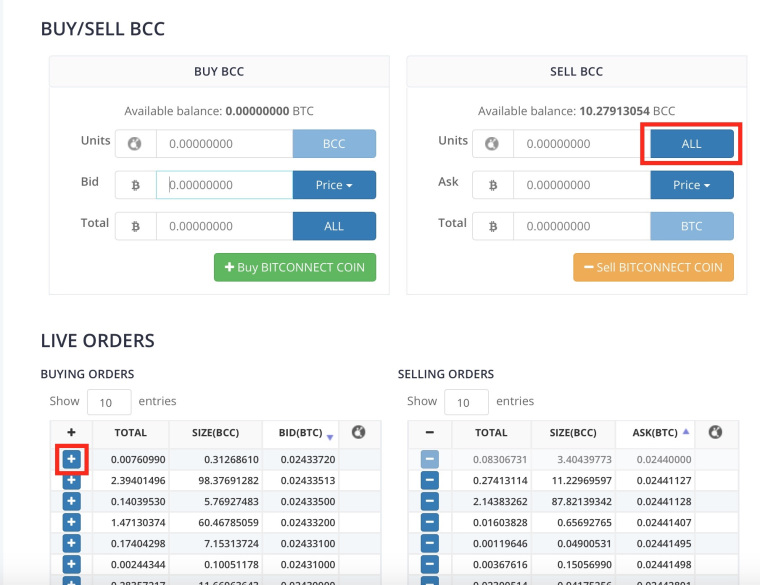Click bitcoin symbol beside Ask field
The width and height of the screenshot is (760, 585).
[492, 185]
